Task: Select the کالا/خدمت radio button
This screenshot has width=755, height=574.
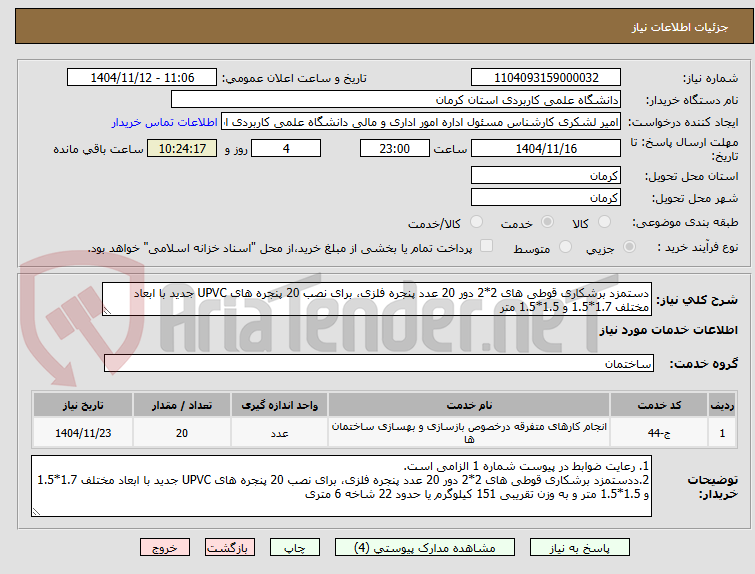Action: 476,222
